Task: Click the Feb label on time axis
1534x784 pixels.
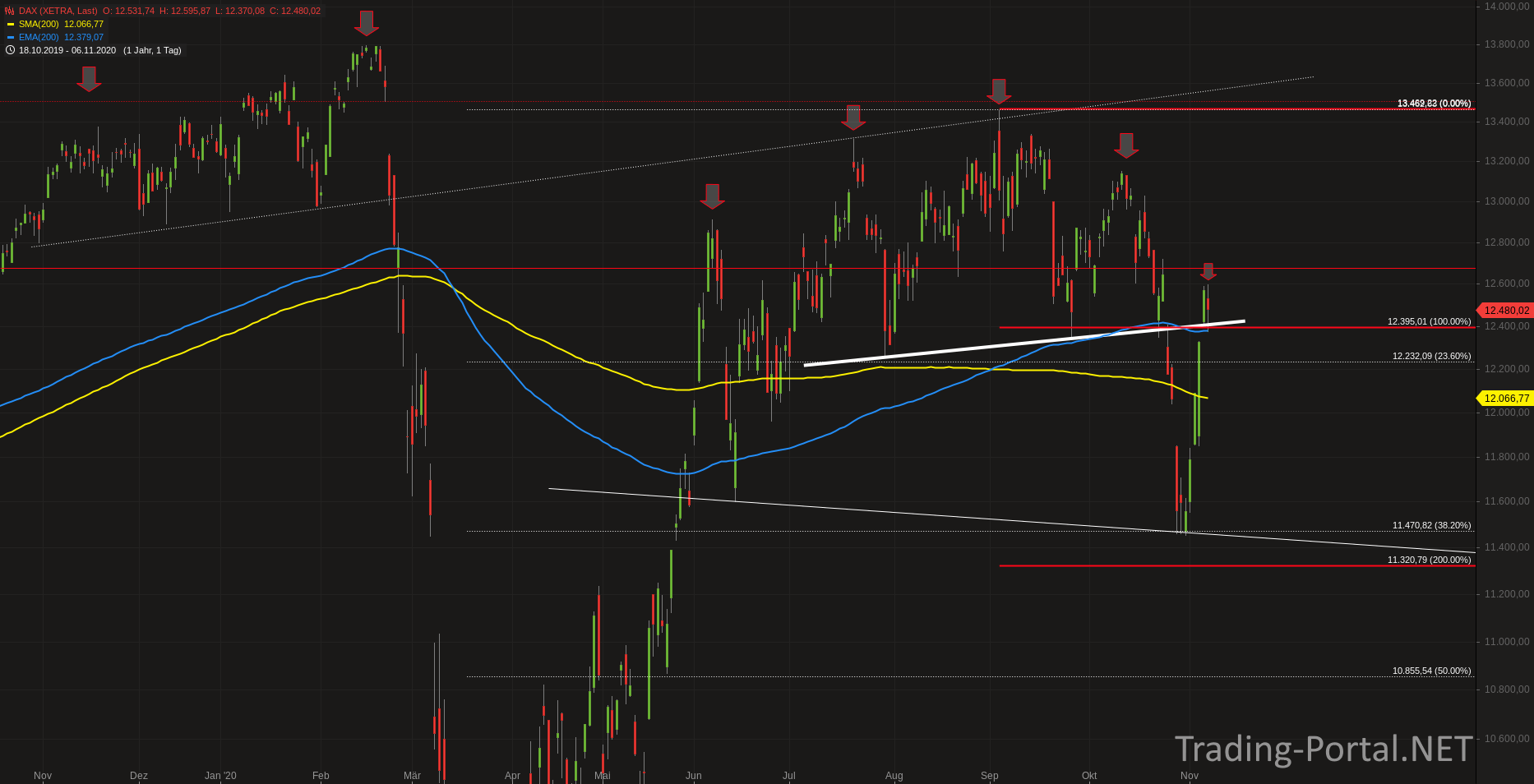Action: click(x=321, y=776)
